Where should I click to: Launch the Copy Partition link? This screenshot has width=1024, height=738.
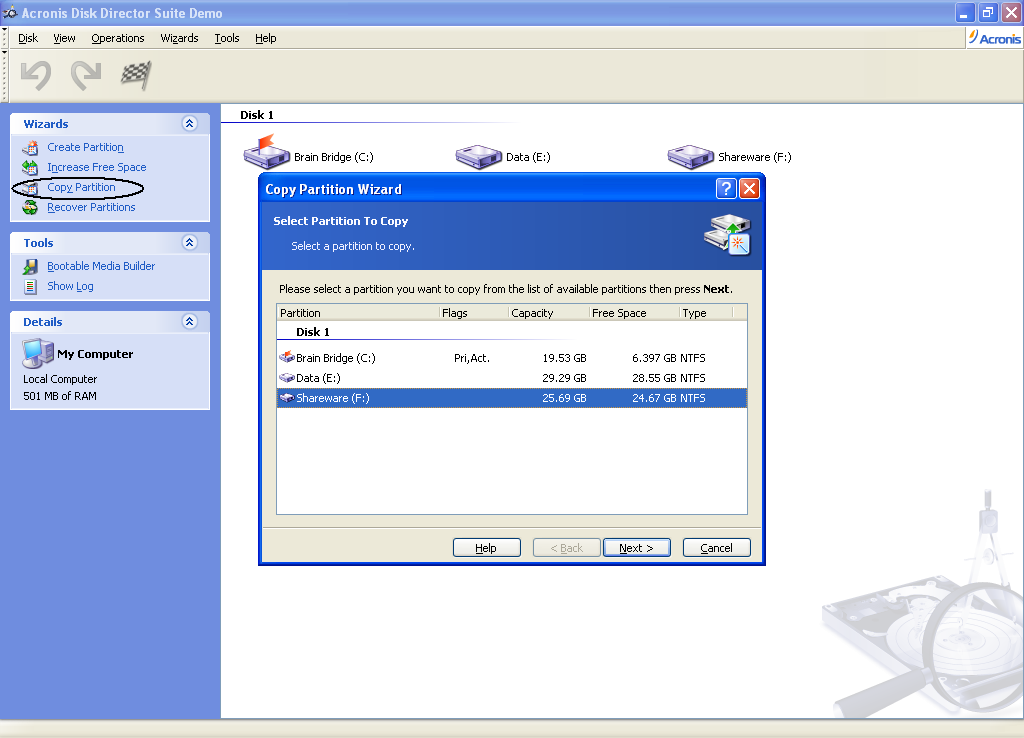[x=81, y=187]
